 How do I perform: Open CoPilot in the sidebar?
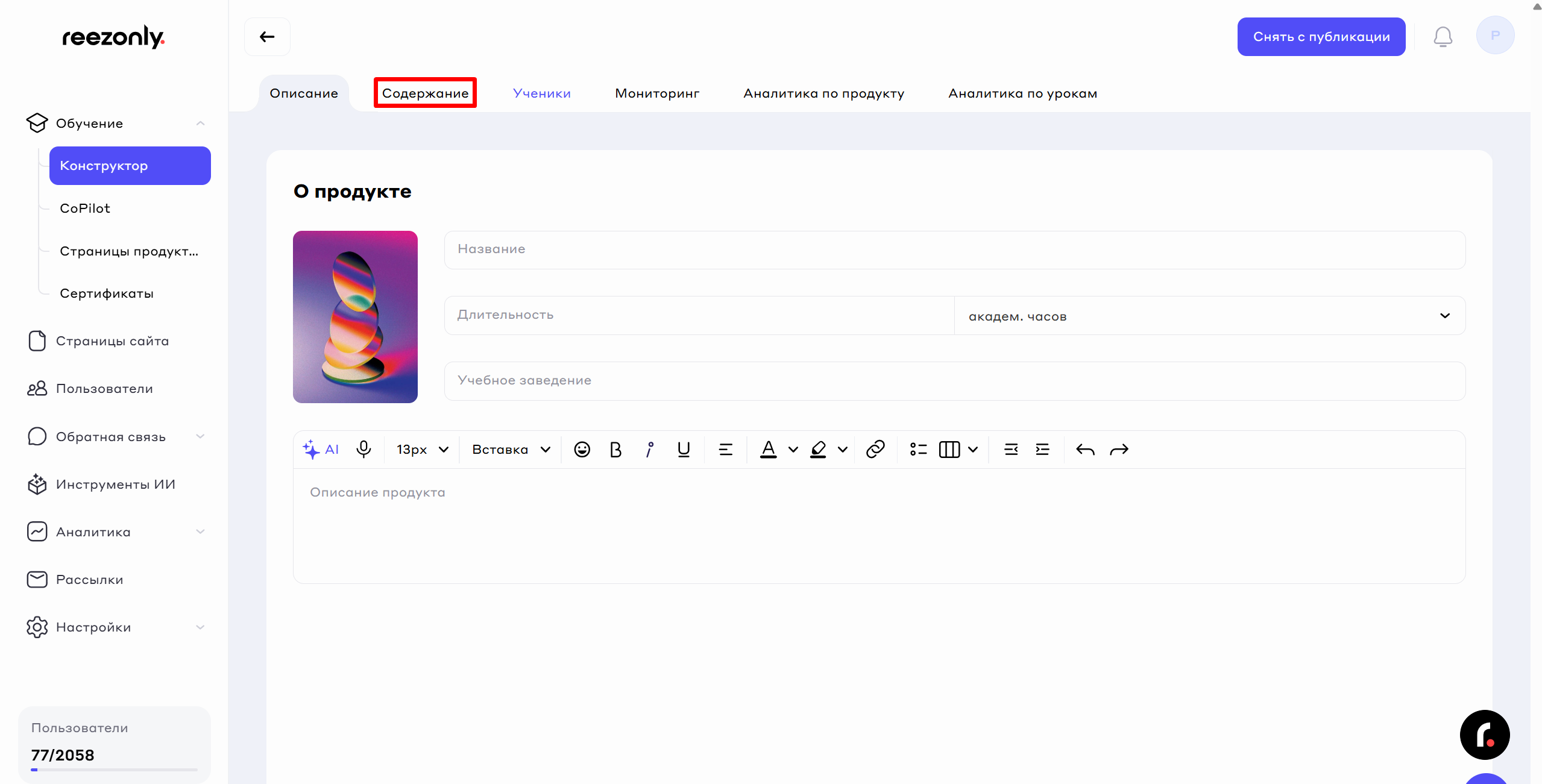click(85, 209)
